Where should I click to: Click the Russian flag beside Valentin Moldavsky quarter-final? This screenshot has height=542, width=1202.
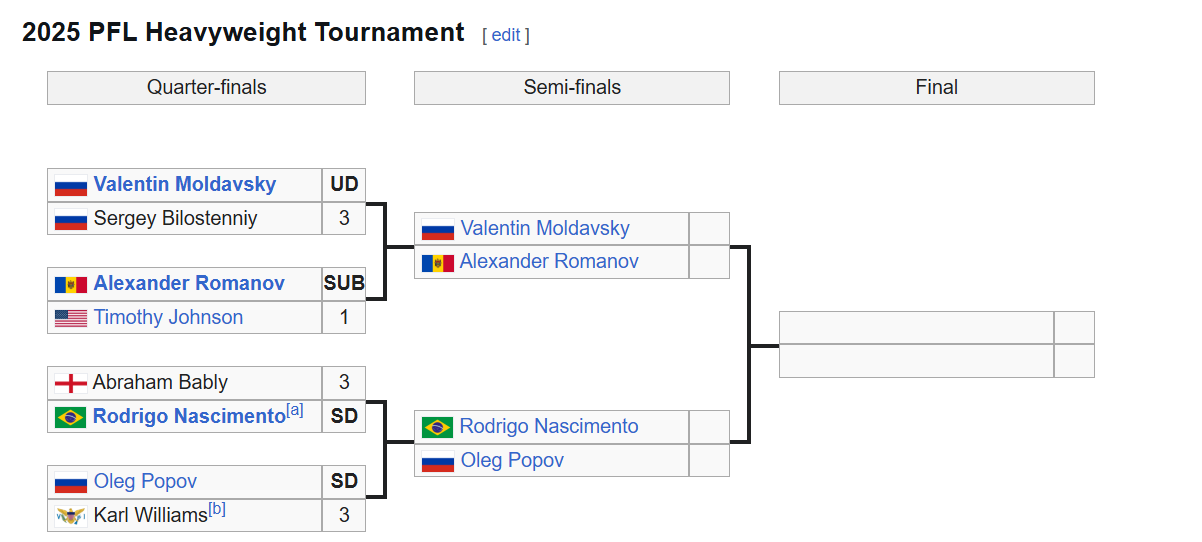[x=71, y=186]
